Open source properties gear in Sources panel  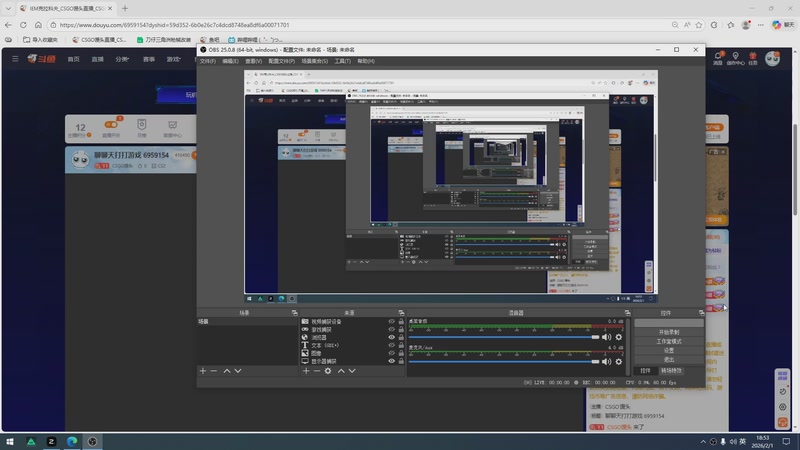pyautogui.click(x=328, y=371)
